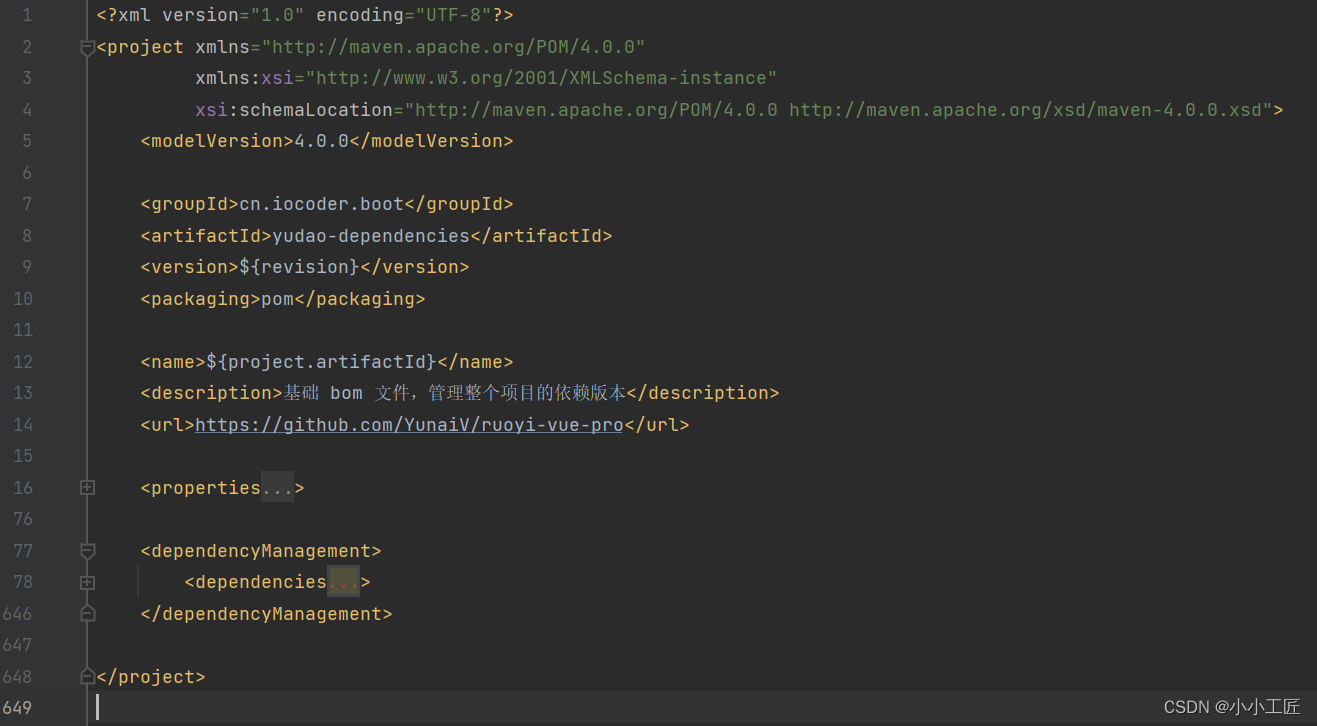Viewport: 1317px width, 726px height.
Task: Click the XMLSchema-instance URL string
Action: click(541, 78)
